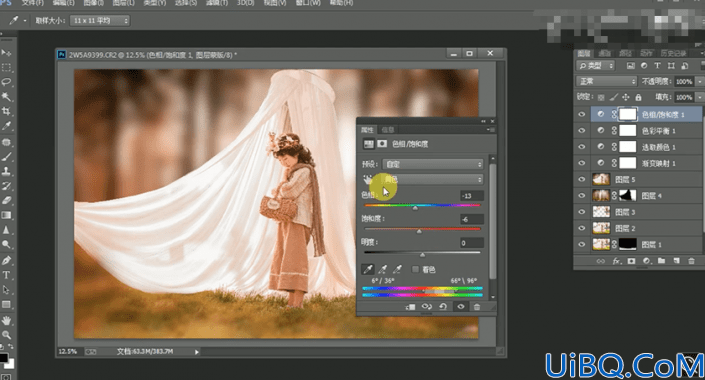Select the Clone Stamp tool

click(x=6, y=171)
